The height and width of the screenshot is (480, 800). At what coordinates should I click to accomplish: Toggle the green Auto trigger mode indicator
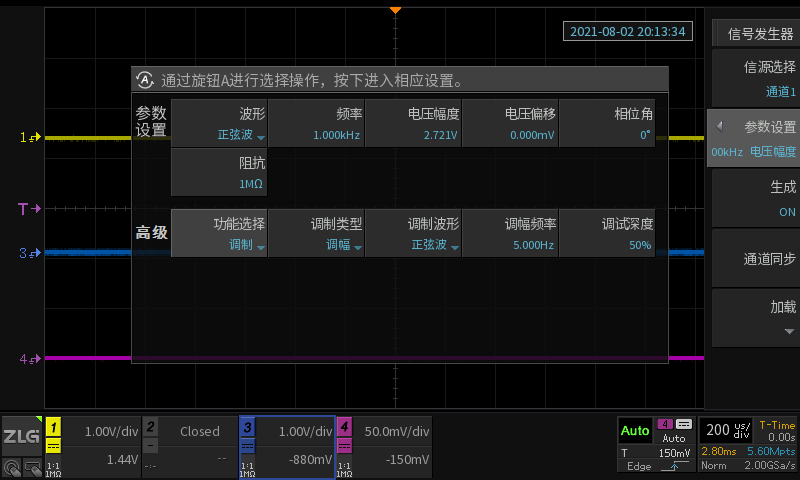point(635,431)
